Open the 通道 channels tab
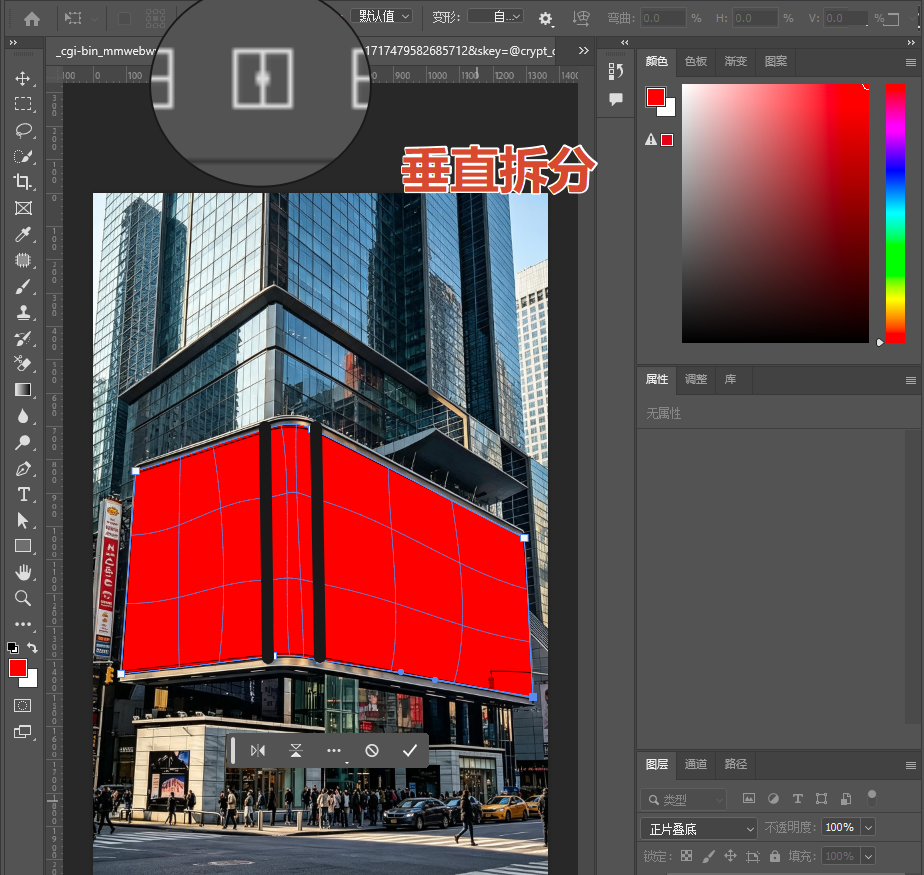 point(696,764)
